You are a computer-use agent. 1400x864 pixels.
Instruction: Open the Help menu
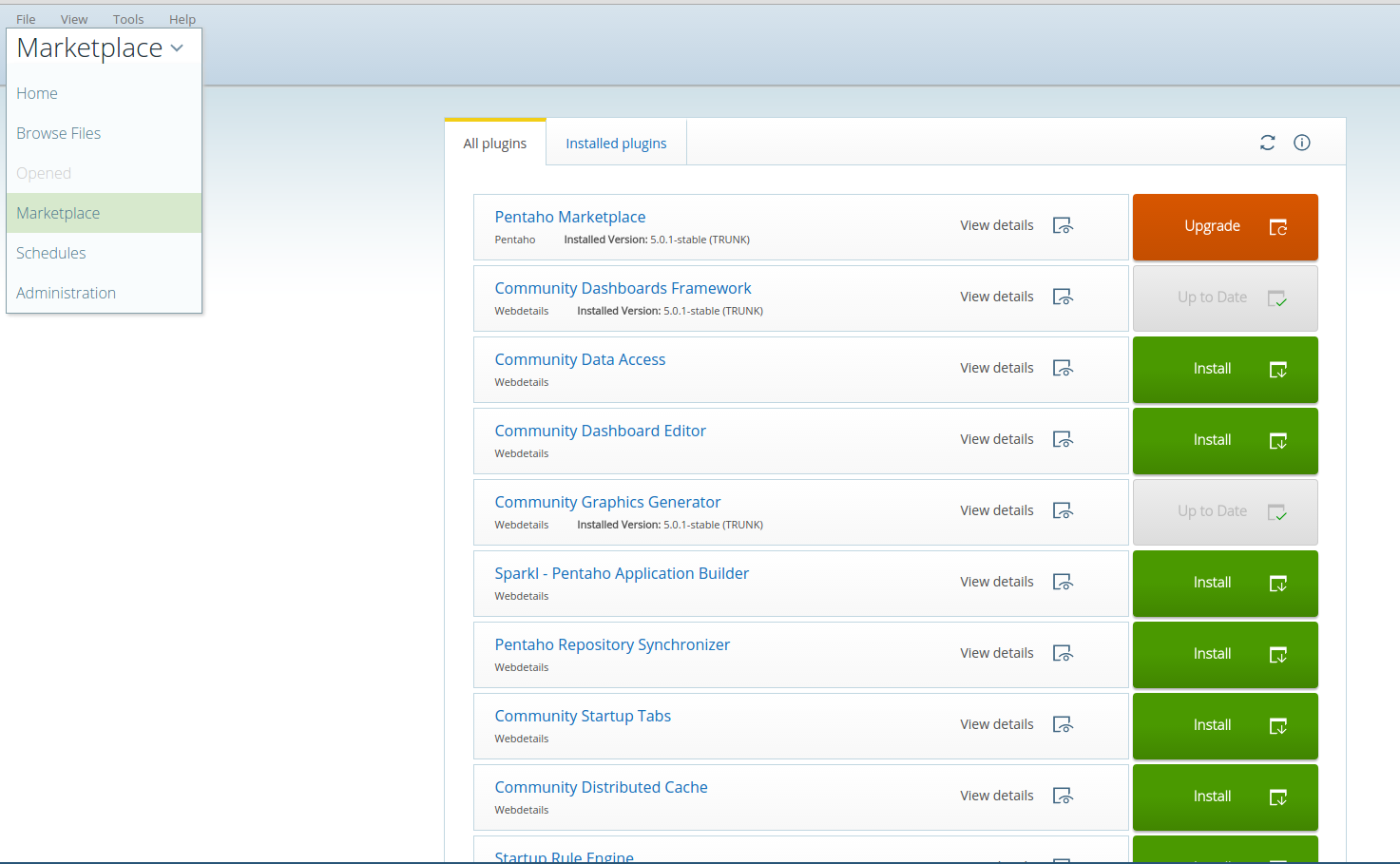(x=182, y=19)
